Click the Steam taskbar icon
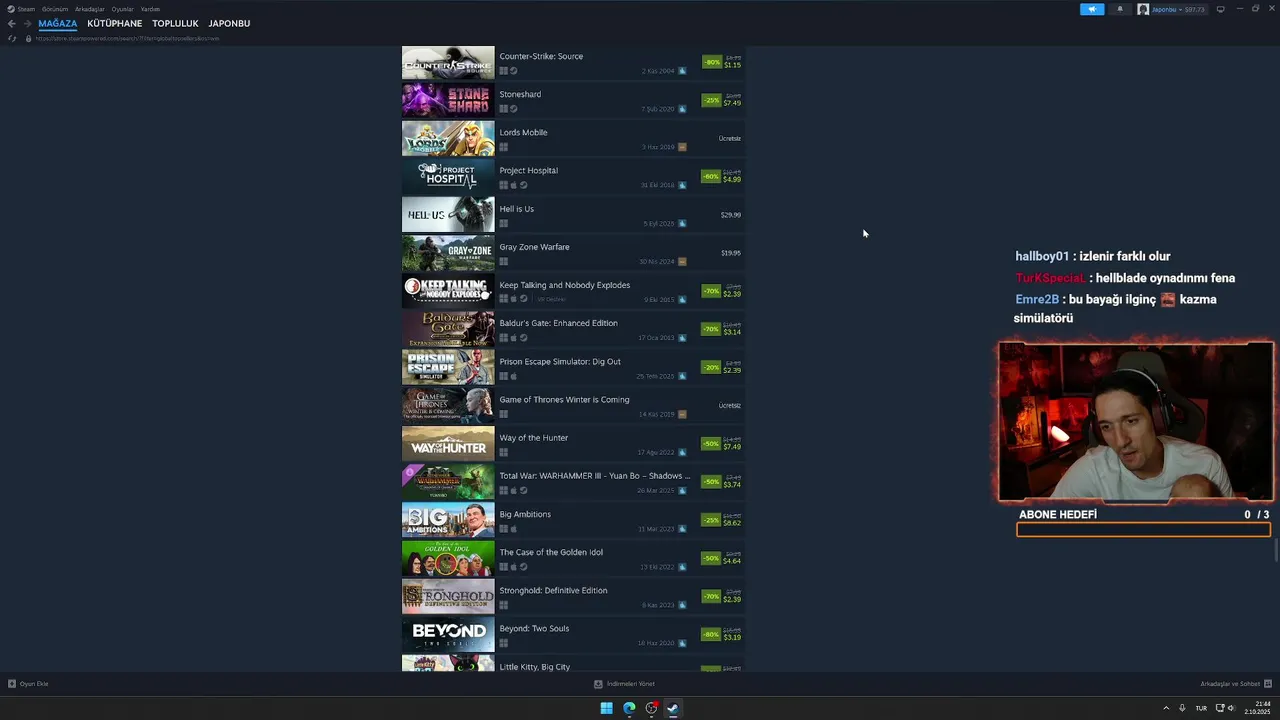The height and width of the screenshot is (720, 1280). pos(673,708)
